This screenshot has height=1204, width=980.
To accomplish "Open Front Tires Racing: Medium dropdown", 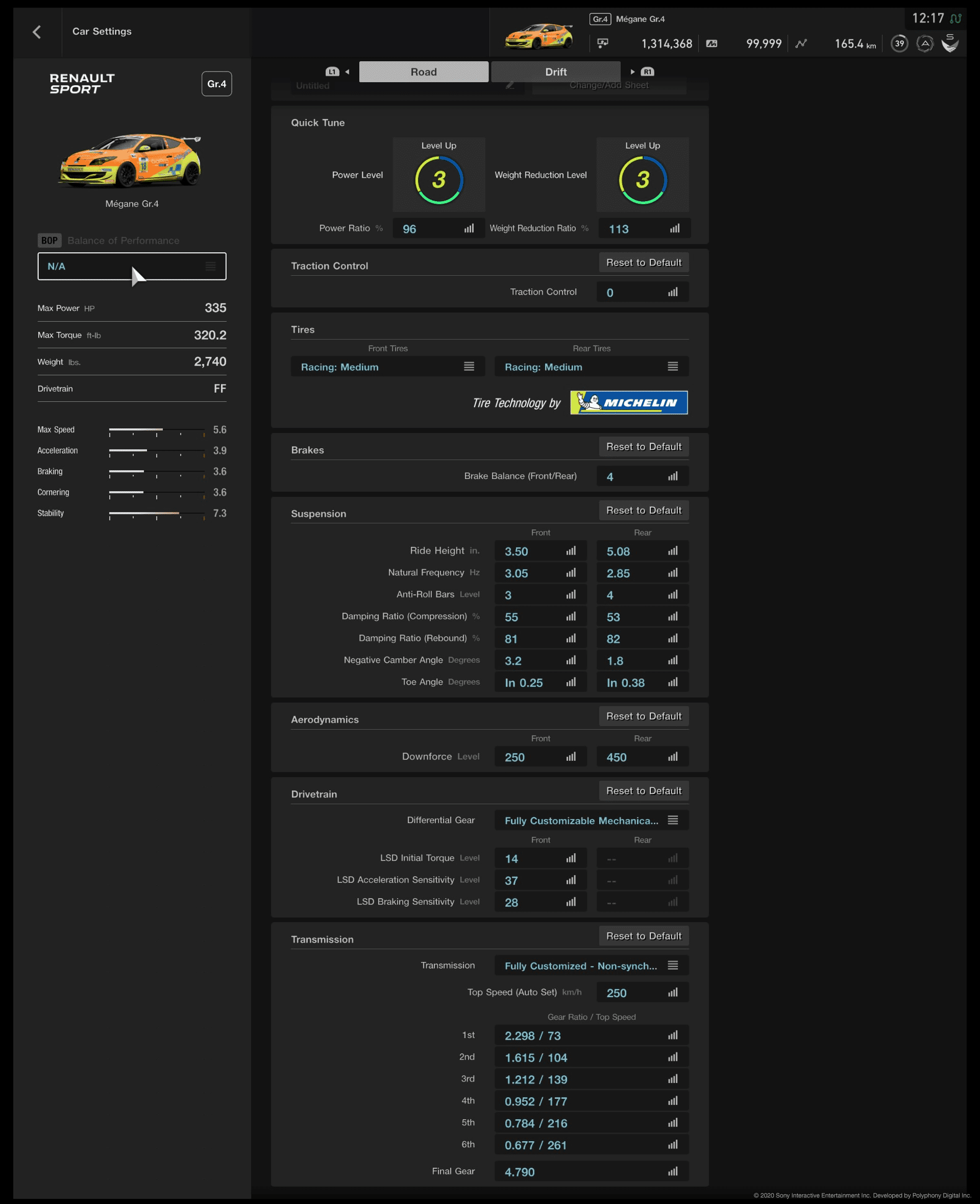I will (388, 367).
